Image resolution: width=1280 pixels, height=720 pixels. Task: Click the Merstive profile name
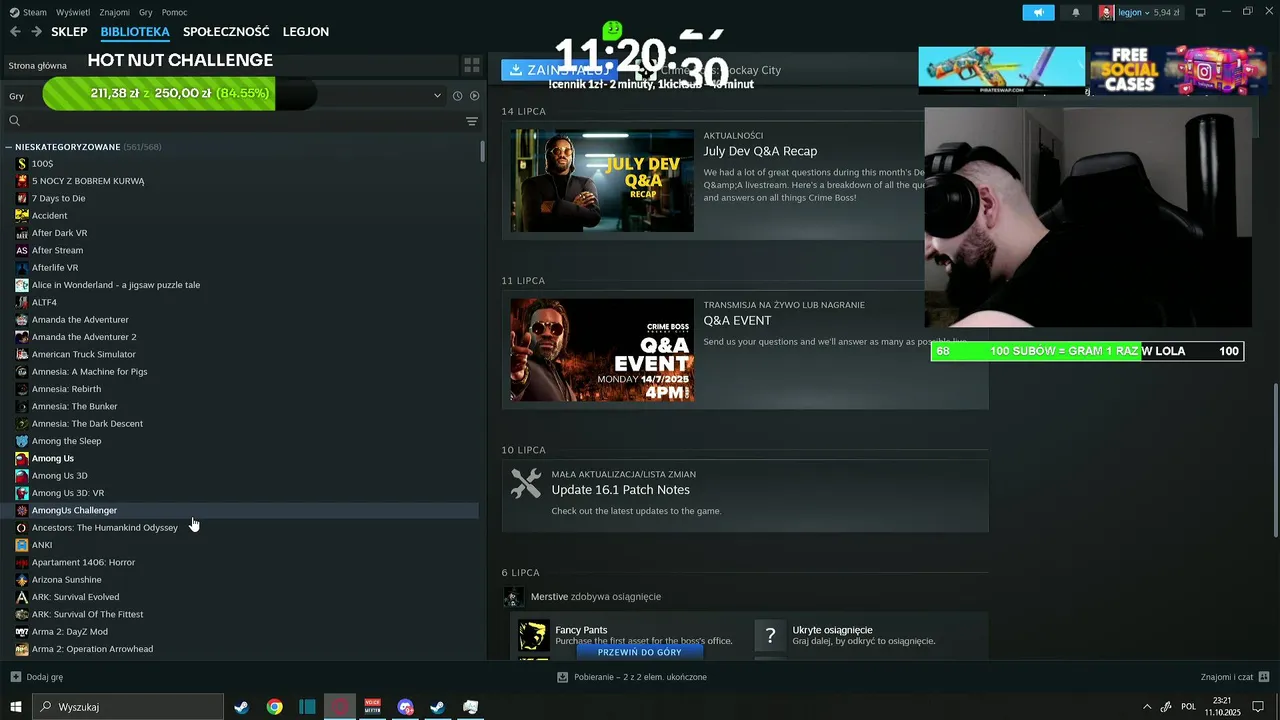[549, 597]
